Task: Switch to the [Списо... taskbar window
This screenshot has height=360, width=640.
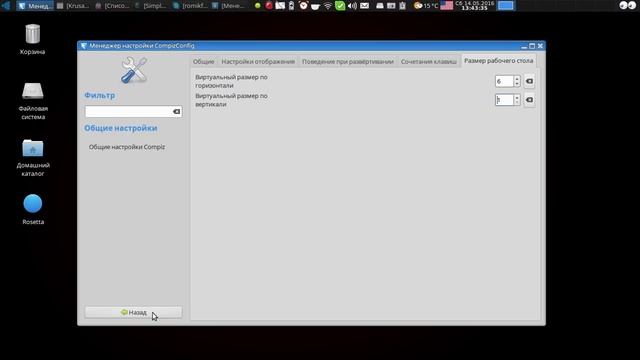Action: [x=113, y=6]
